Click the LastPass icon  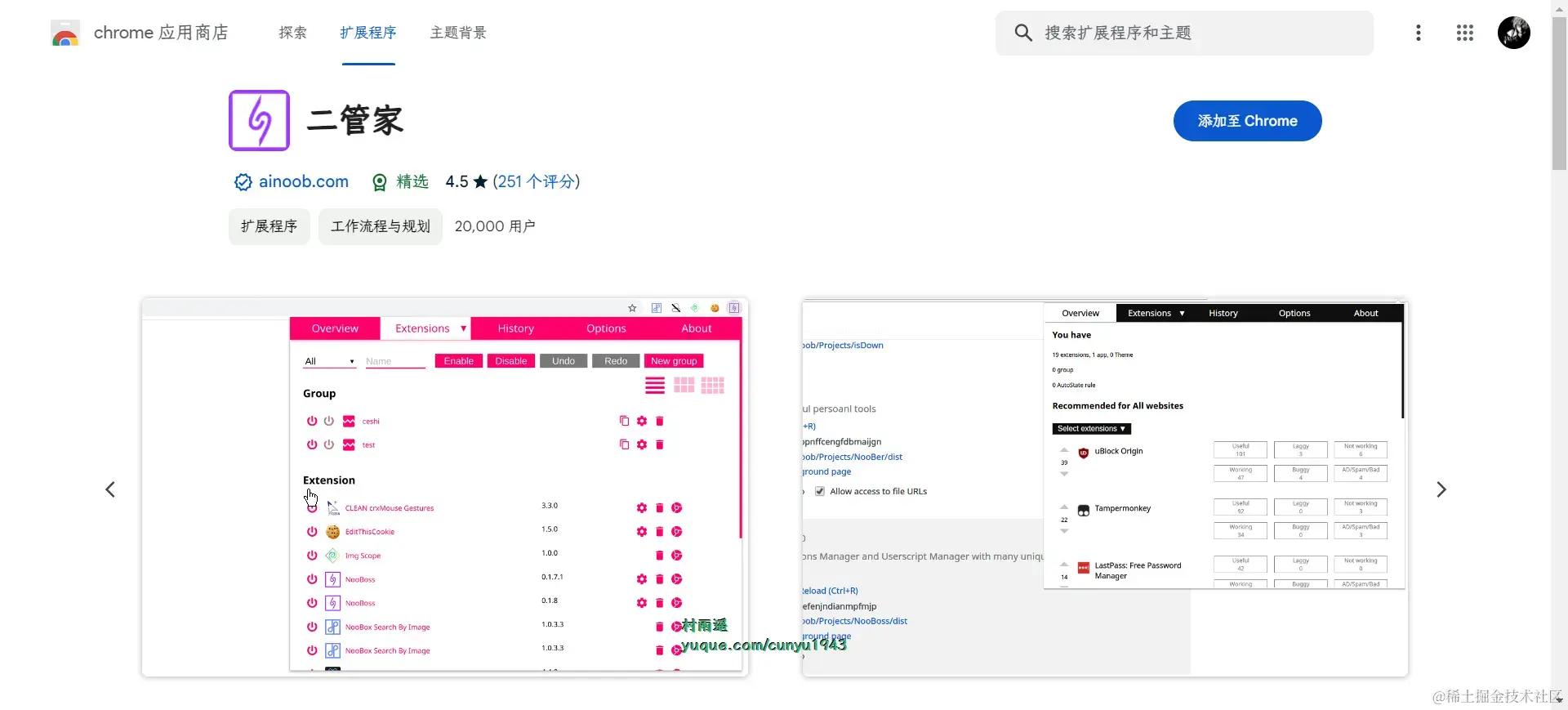1084,568
